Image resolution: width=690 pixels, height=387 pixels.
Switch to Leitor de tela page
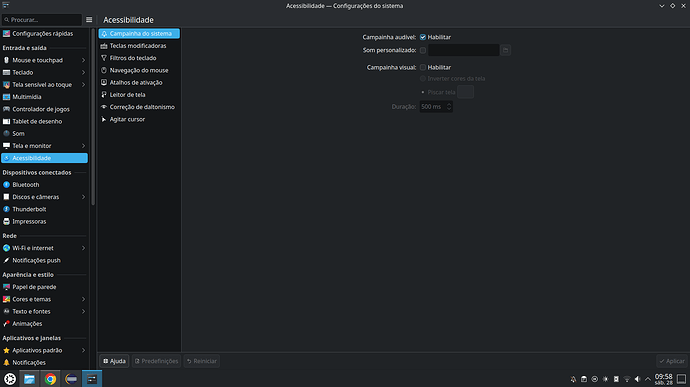click(x=139, y=95)
